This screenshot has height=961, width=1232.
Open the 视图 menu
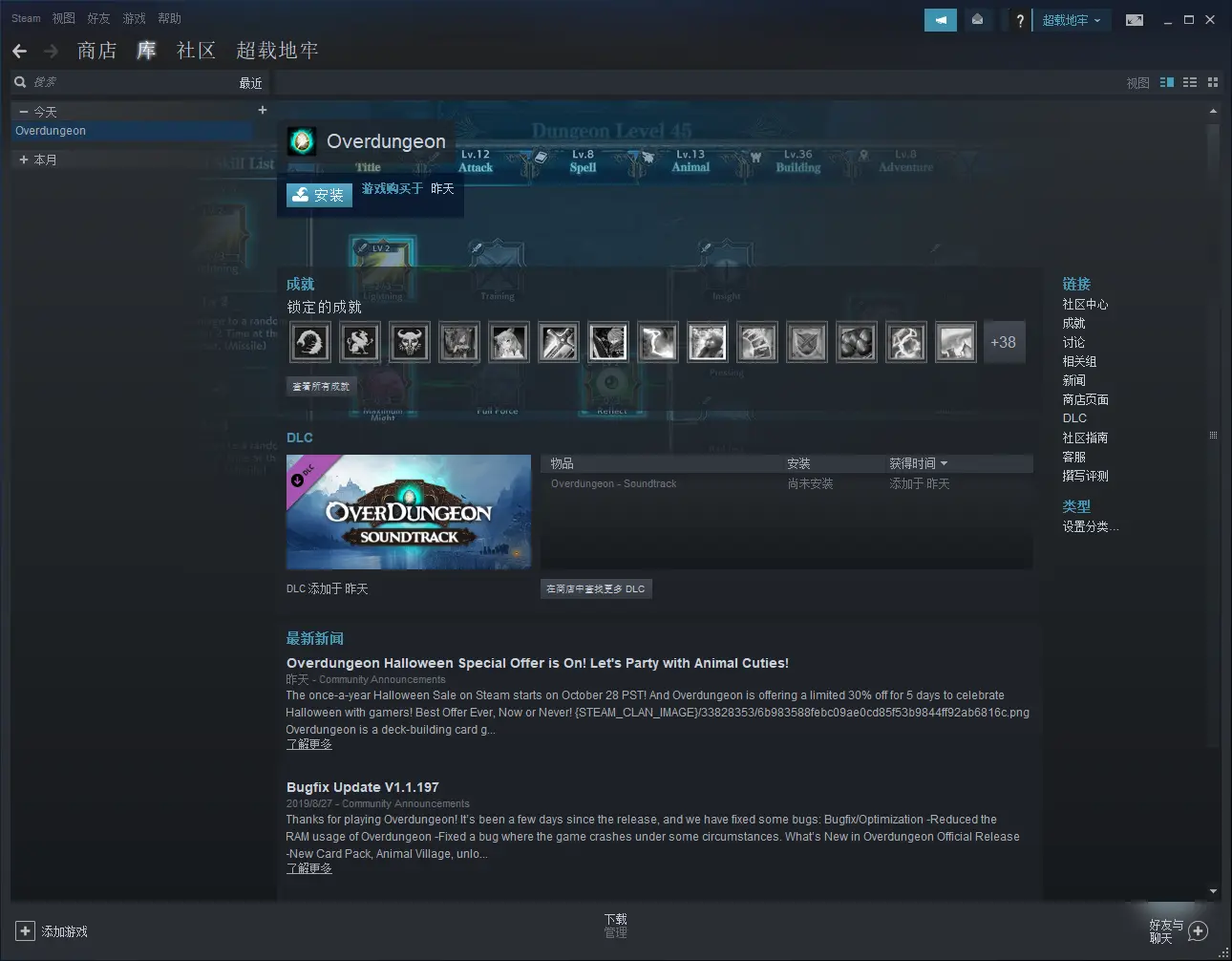(63, 18)
